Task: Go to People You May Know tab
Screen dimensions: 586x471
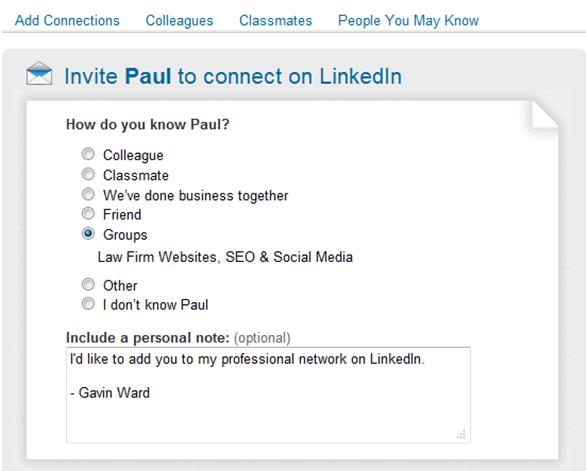Action: (408, 21)
